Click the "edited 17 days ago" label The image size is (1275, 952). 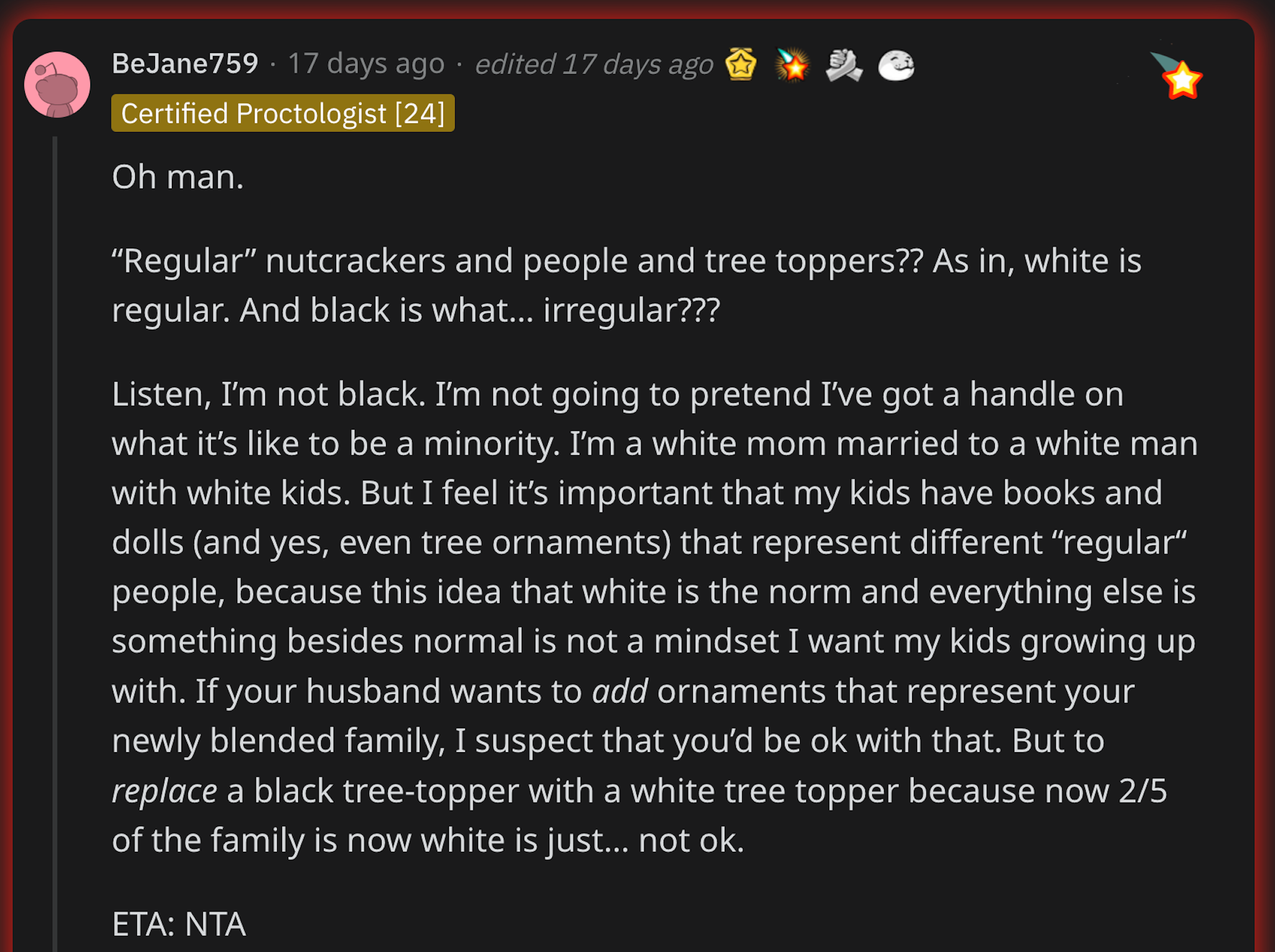point(594,64)
